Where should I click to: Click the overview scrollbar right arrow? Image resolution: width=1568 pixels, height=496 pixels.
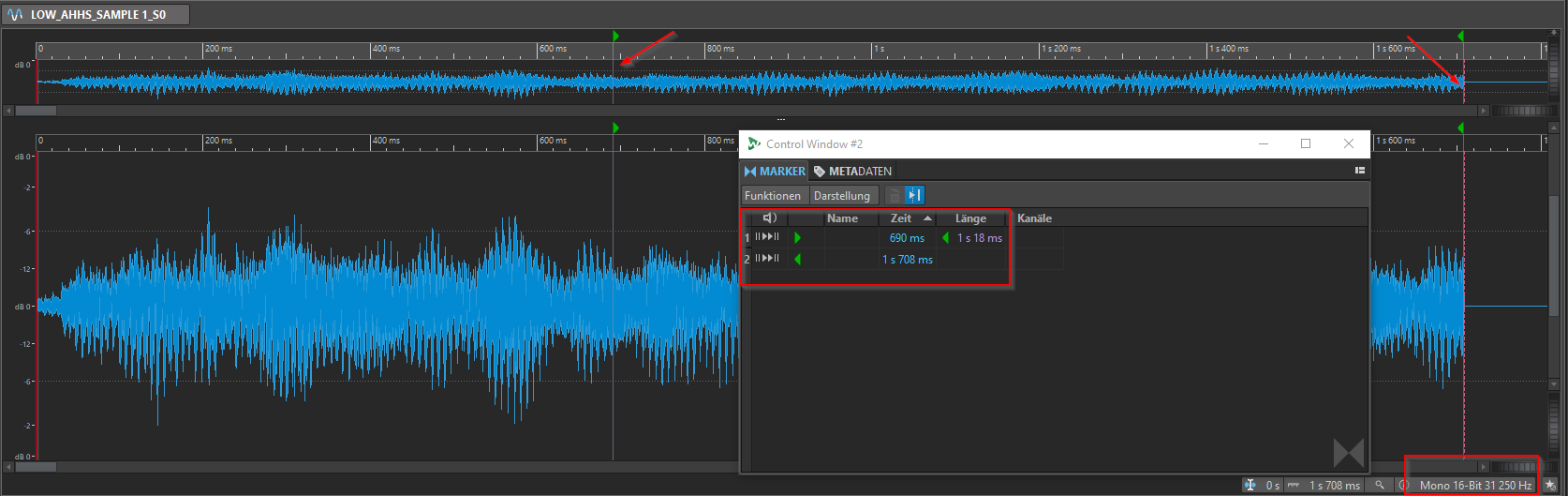pyautogui.click(x=1483, y=111)
